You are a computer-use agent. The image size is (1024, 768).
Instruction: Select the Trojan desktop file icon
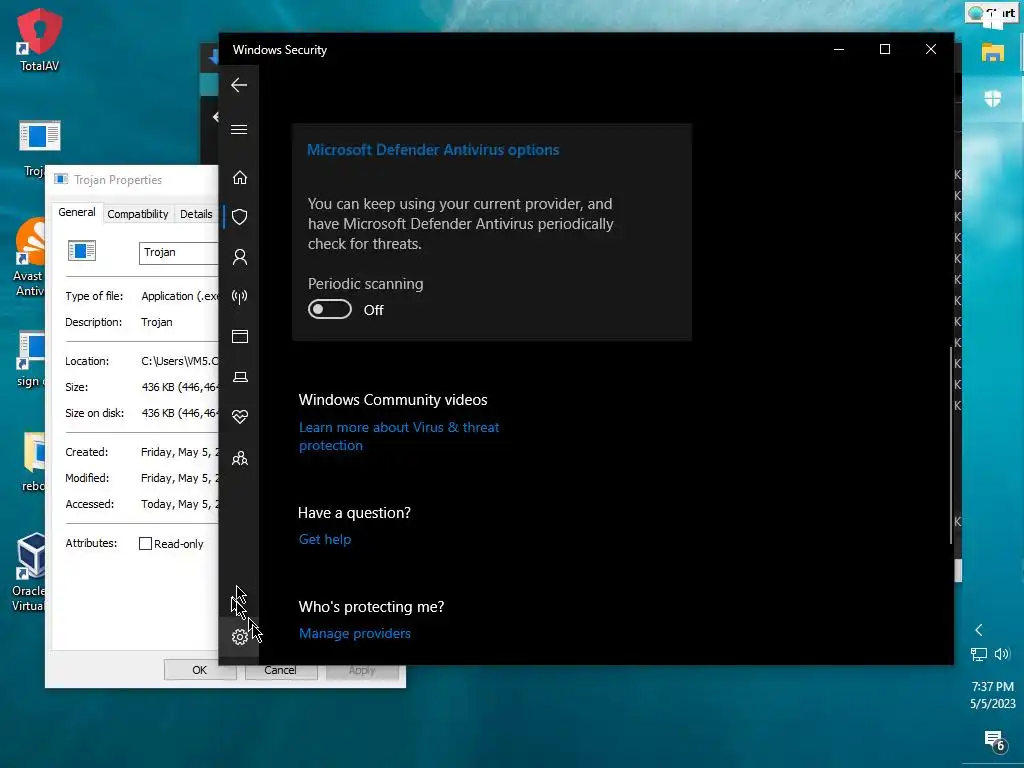click(39, 136)
